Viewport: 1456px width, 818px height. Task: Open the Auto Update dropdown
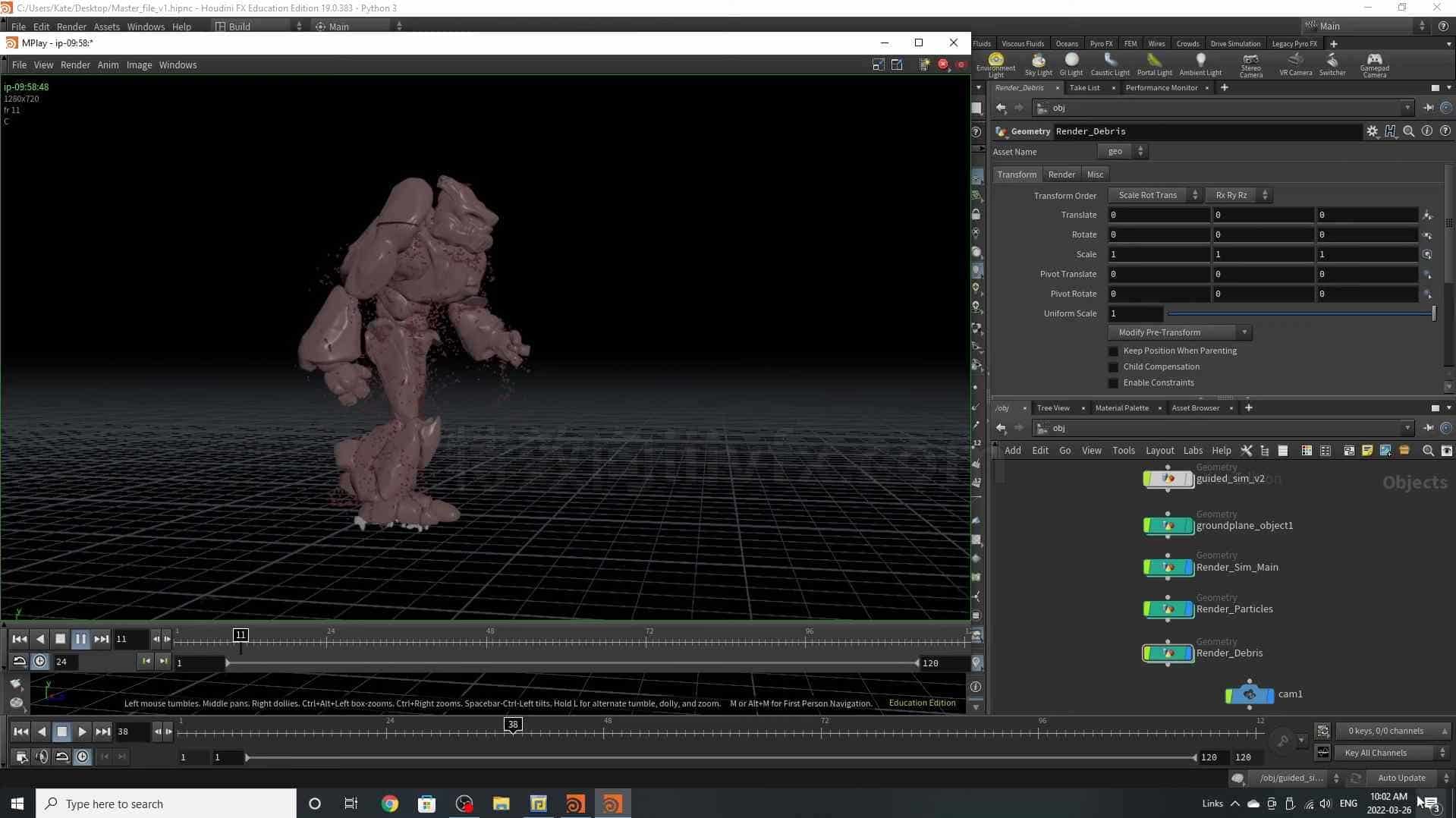click(x=1408, y=778)
